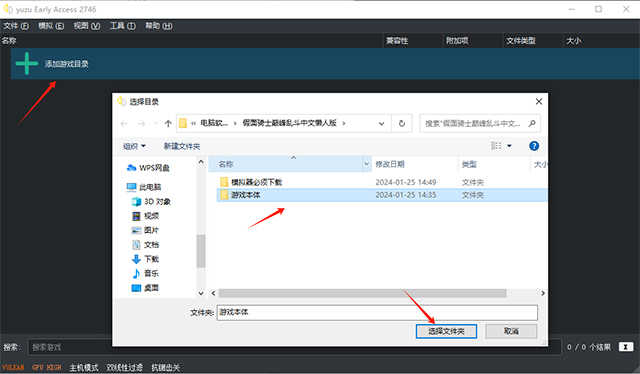This screenshot has height=374, width=640.
Task: Confirm with the 选择文件夹 button
Action: coord(446,331)
